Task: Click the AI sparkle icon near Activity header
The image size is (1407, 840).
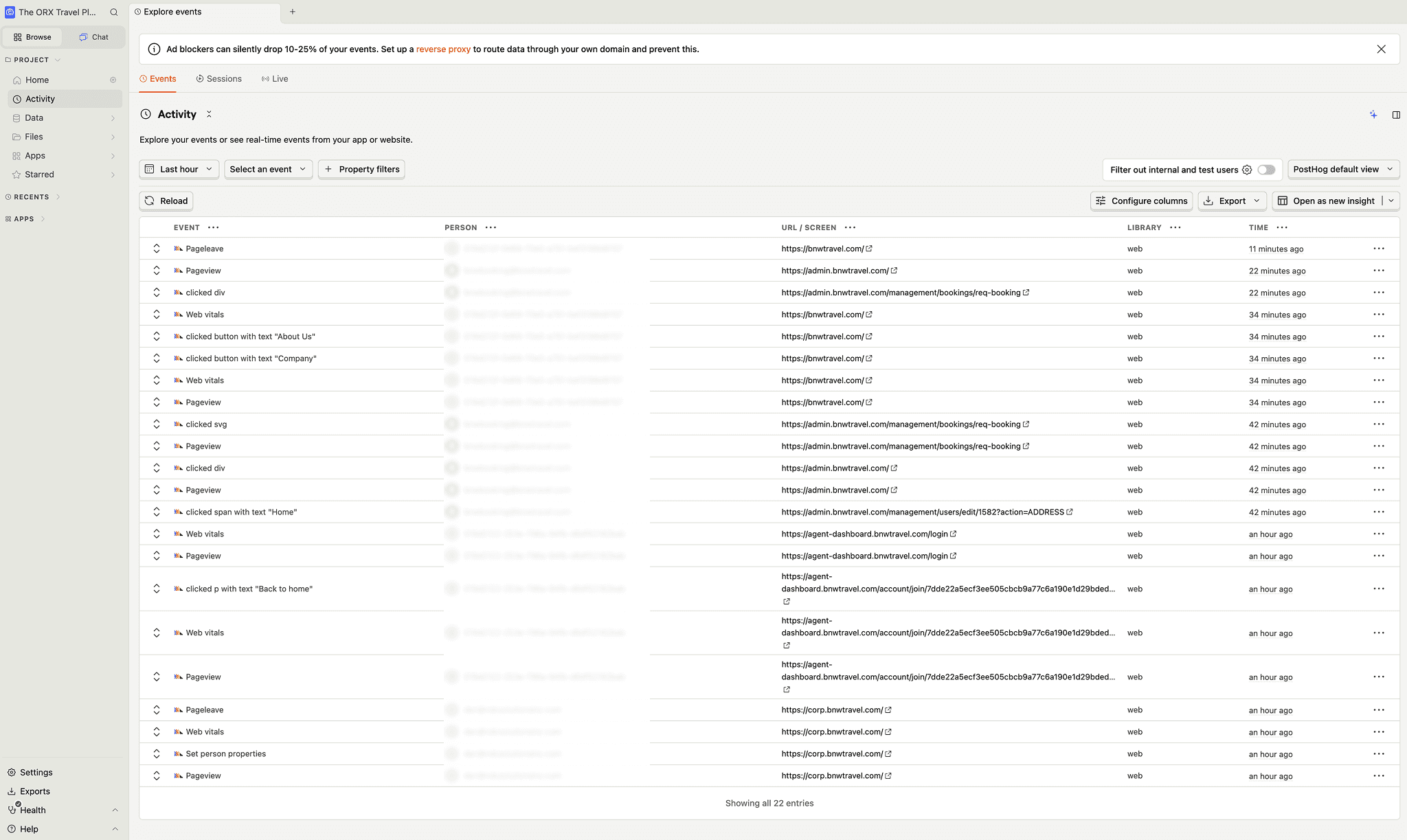Action: (x=1373, y=115)
